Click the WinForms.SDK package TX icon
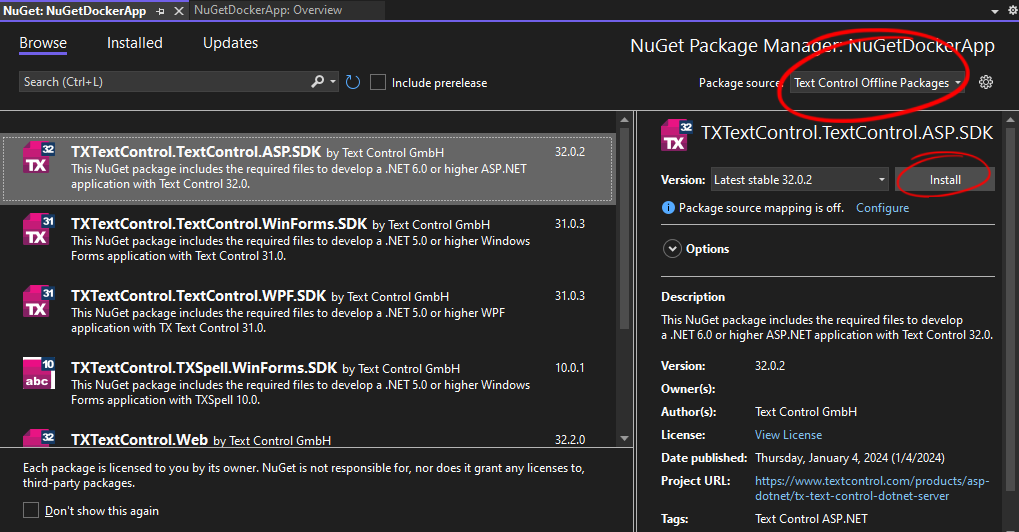Viewport: 1019px width, 532px height. (x=39, y=229)
